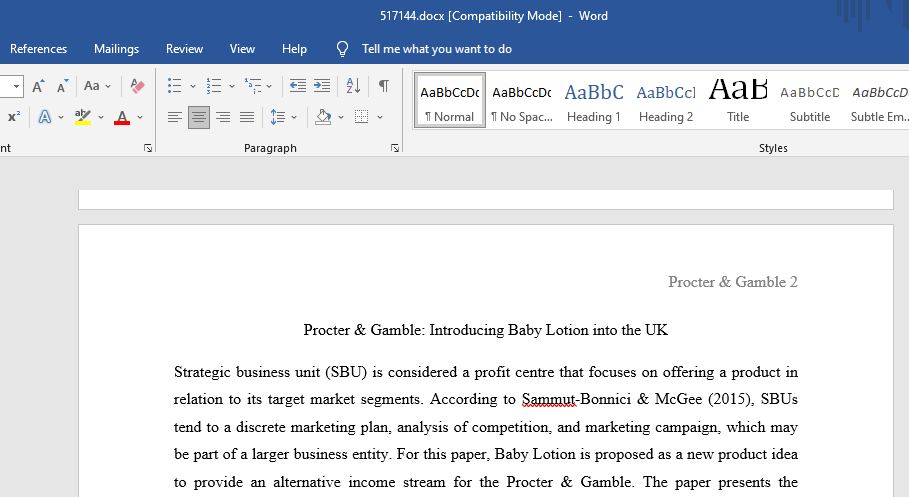
Task: Insert a numbered list
Action: tap(214, 86)
